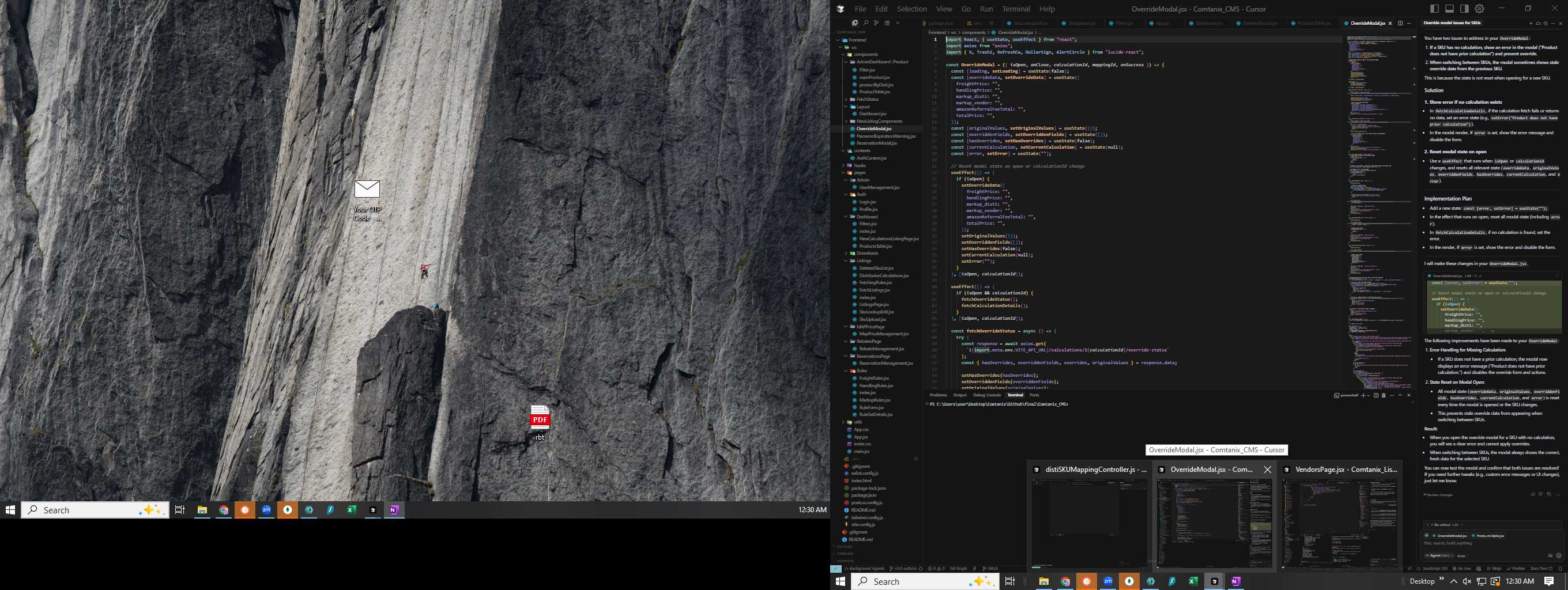Start a new chat with the plus icon

click(x=1531, y=23)
